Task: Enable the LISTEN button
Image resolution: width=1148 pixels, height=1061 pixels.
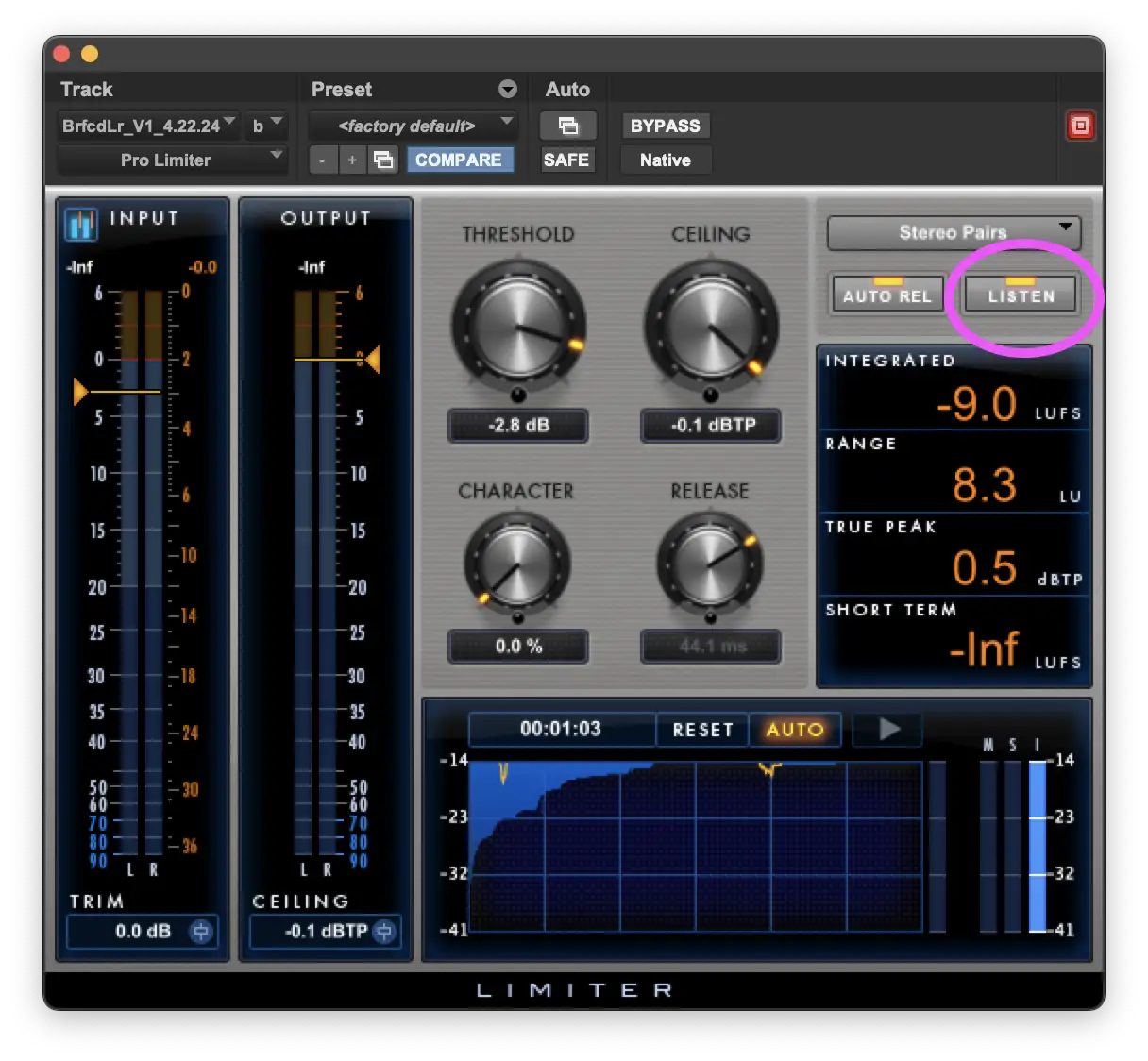Action: (x=1021, y=295)
